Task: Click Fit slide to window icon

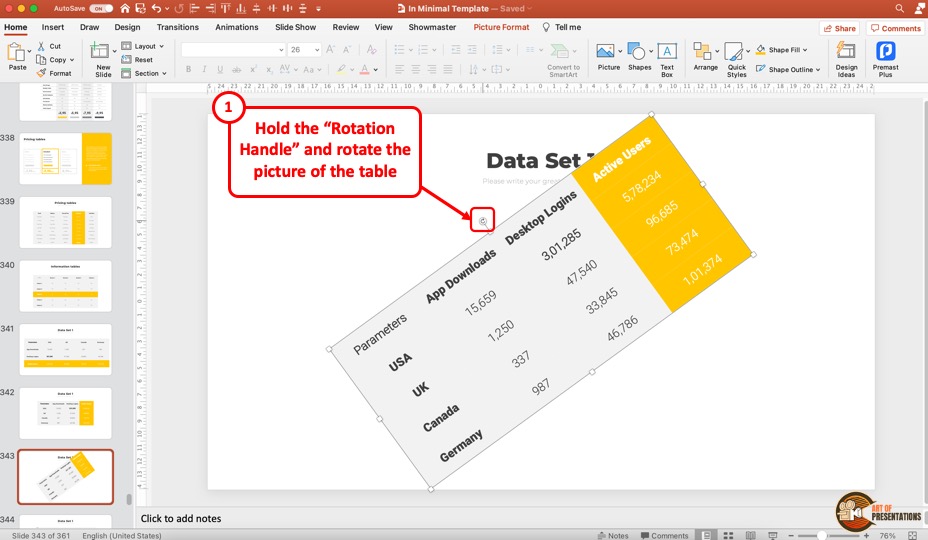Action: [912, 535]
